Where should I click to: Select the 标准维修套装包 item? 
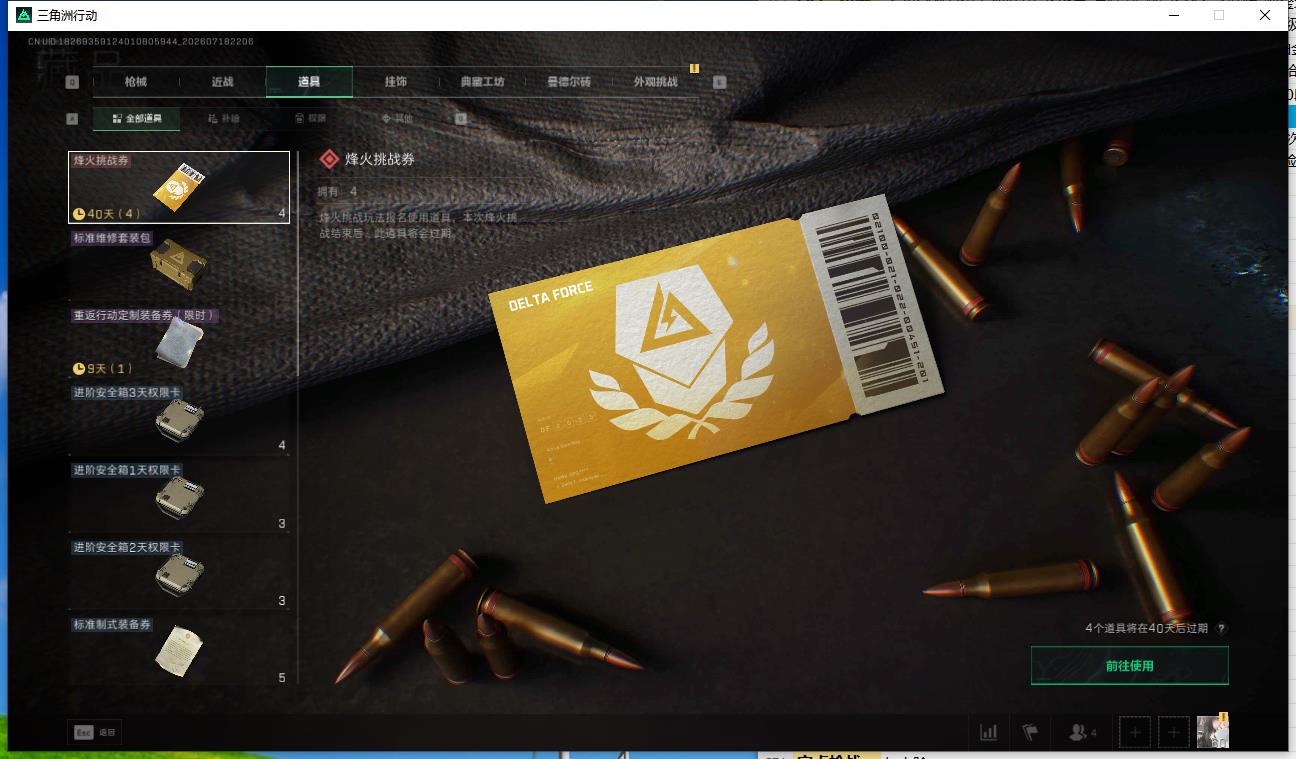tap(179, 265)
